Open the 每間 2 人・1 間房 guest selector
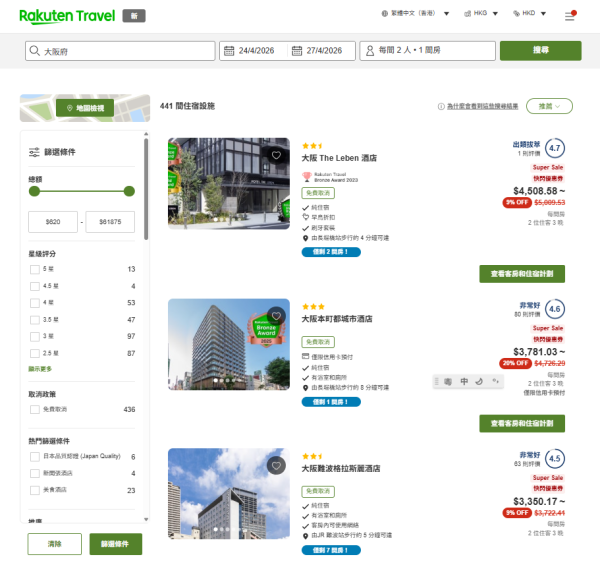The width and height of the screenshot is (600, 561). [x=427, y=51]
